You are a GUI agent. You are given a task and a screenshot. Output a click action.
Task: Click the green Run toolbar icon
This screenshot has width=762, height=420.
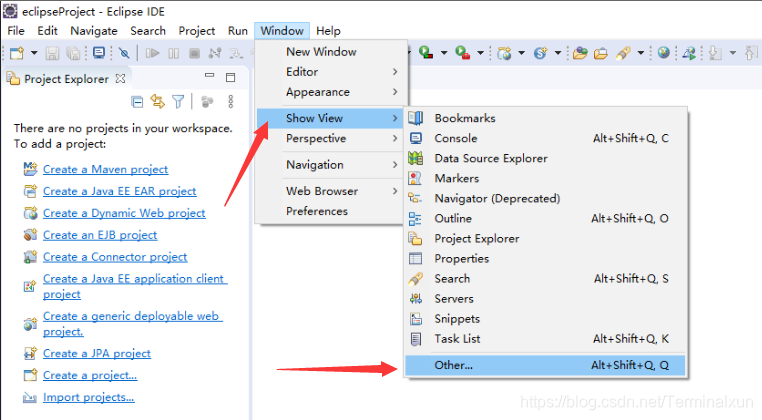426,52
